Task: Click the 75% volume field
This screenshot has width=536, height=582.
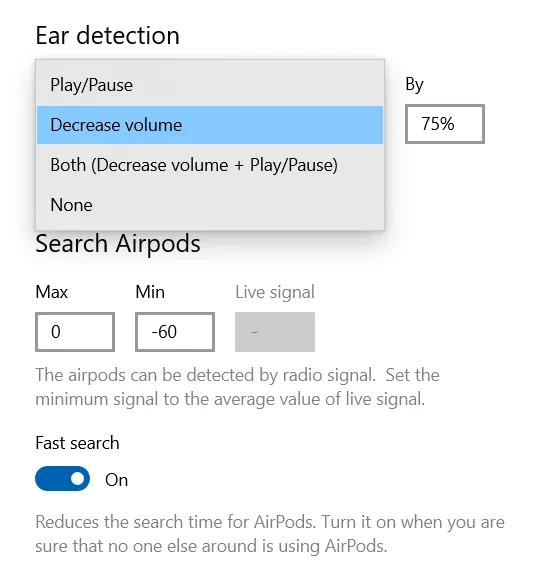Action: pos(445,124)
